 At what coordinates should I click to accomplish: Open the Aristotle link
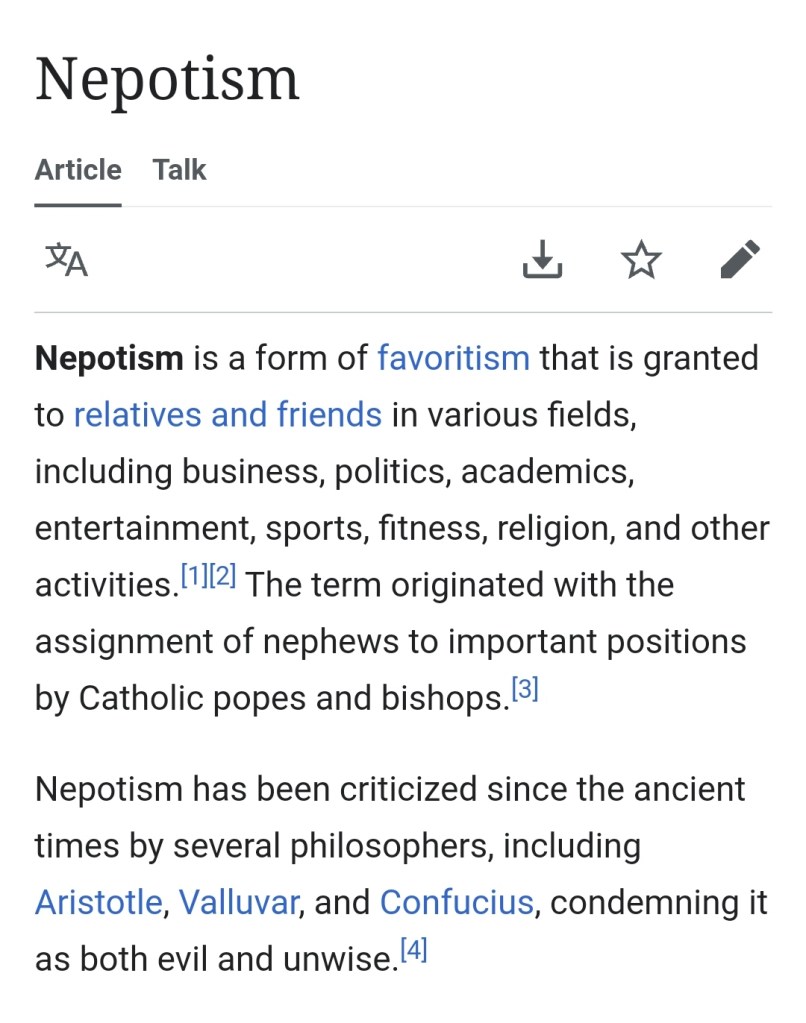click(x=98, y=902)
